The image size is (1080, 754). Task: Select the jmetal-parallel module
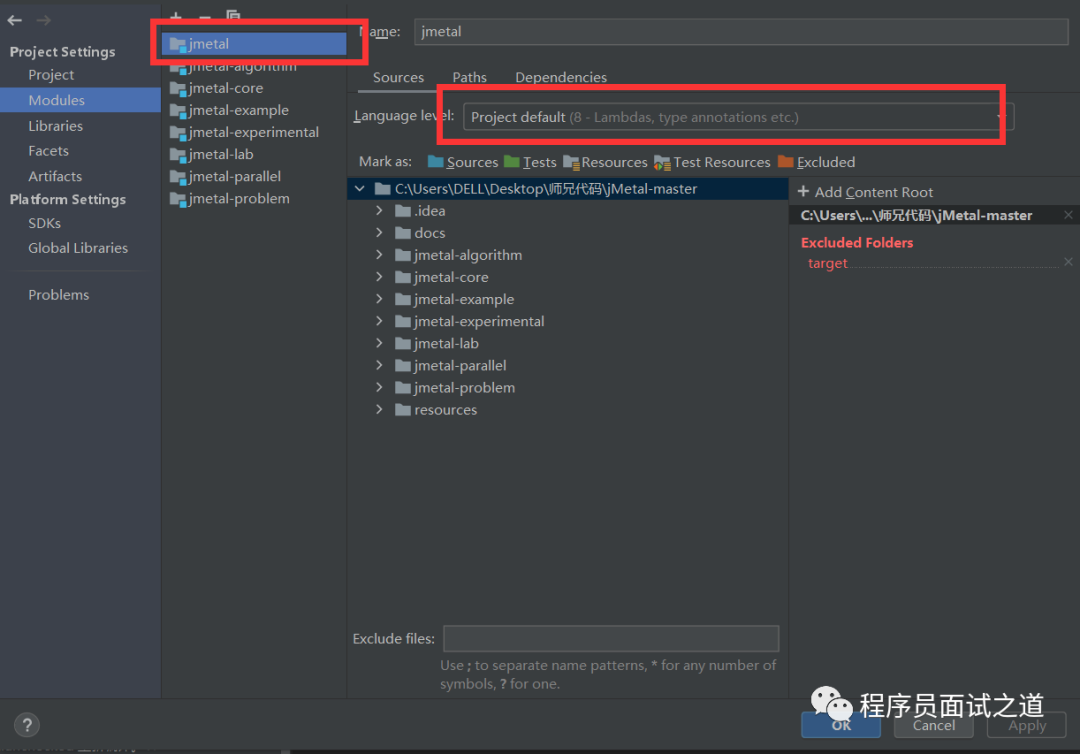click(254, 176)
